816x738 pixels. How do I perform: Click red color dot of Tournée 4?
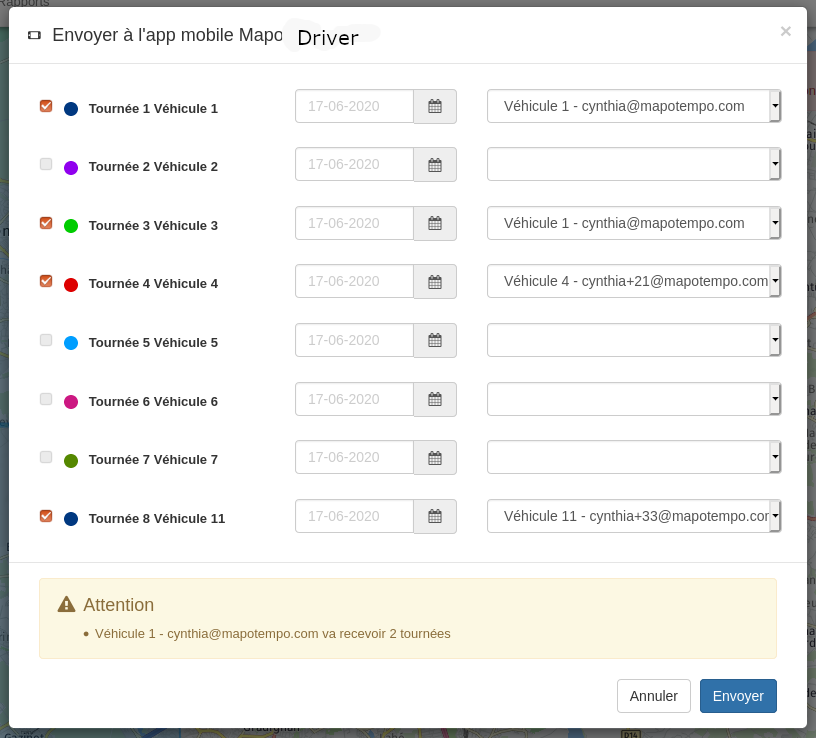click(71, 285)
